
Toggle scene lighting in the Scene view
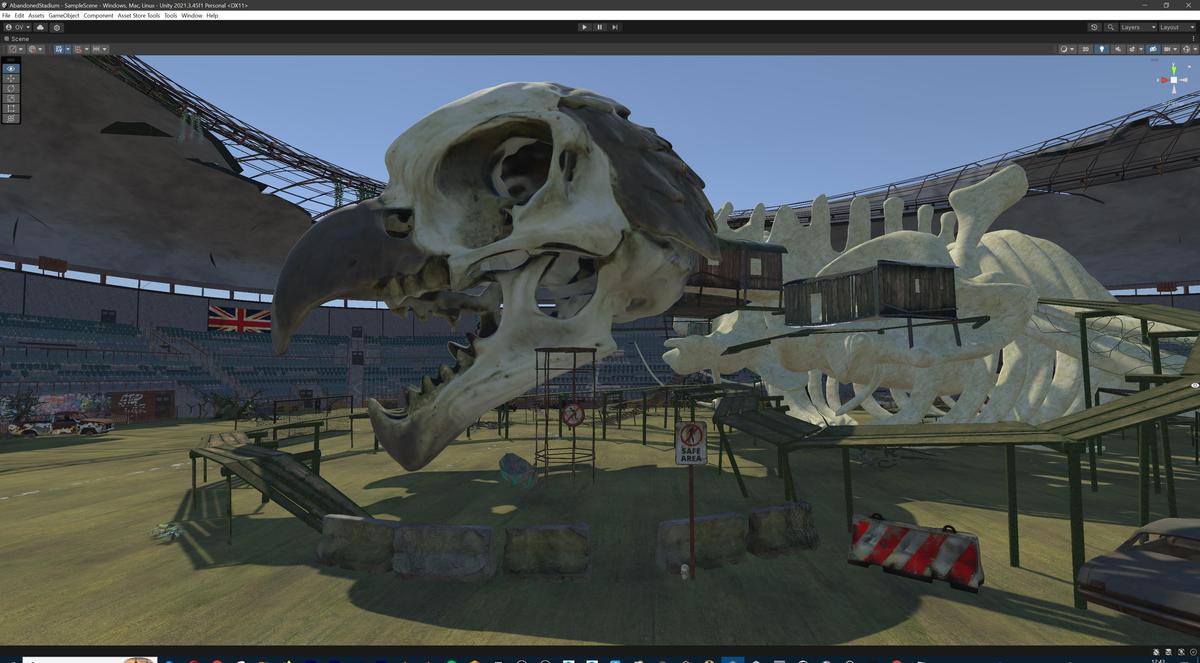click(x=1102, y=49)
